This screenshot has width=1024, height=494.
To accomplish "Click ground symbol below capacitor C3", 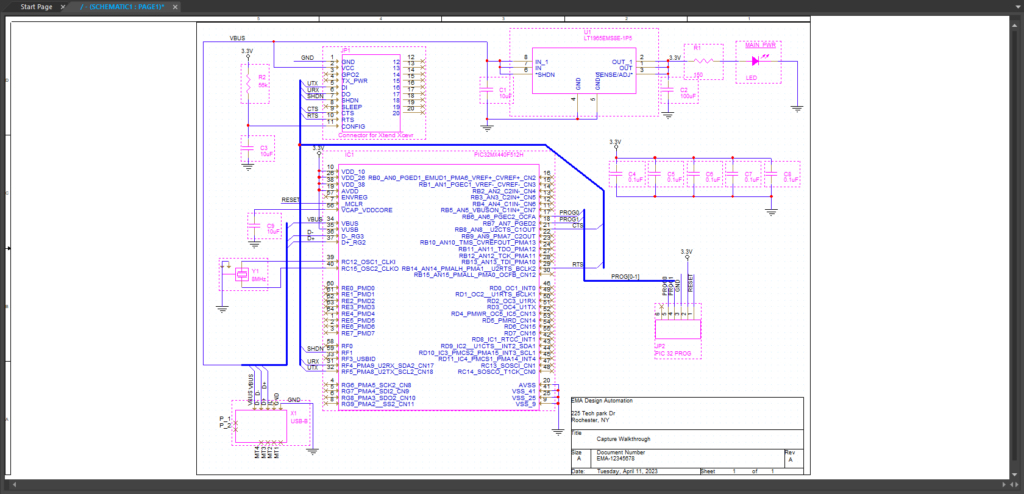I will point(248,167).
